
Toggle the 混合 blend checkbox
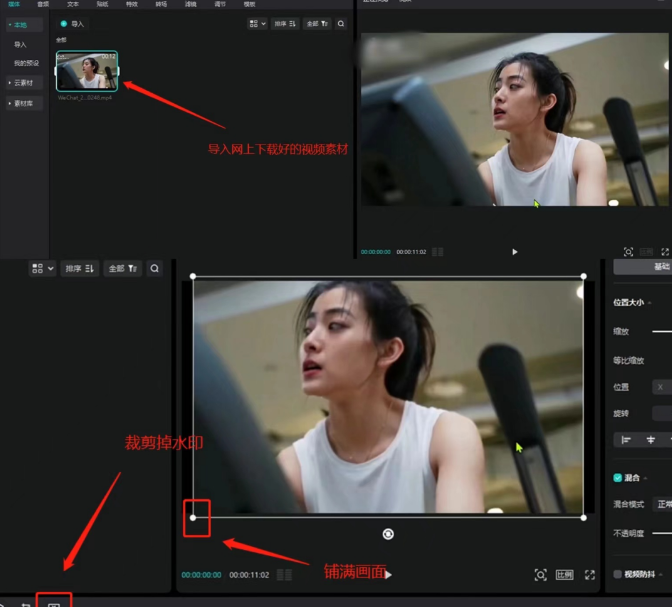click(x=618, y=478)
